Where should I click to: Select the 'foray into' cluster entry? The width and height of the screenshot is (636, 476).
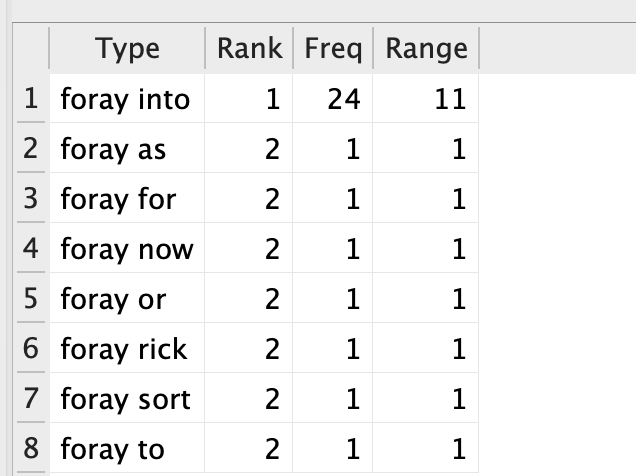point(125,99)
